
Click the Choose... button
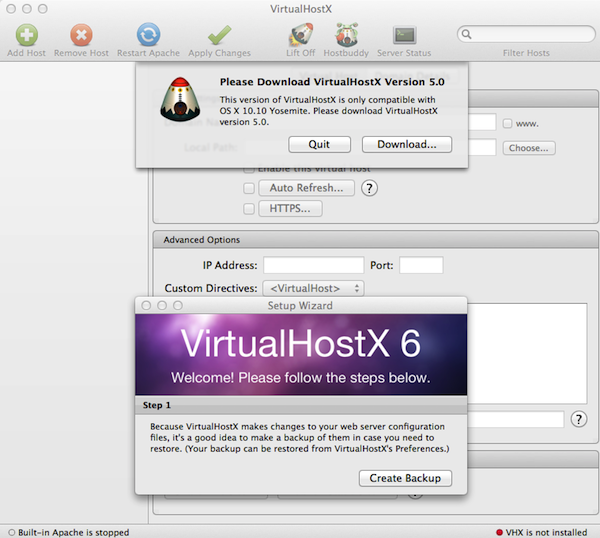[529, 148]
